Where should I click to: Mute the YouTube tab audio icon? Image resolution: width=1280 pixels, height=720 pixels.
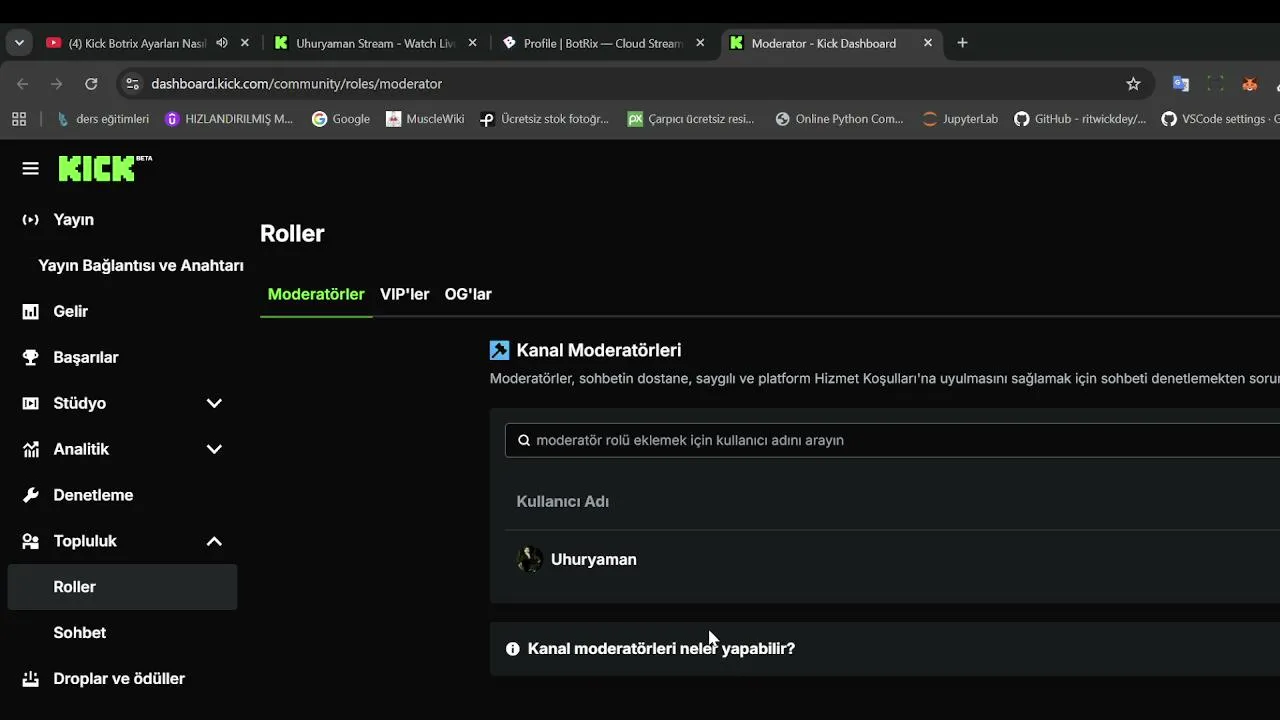(222, 43)
